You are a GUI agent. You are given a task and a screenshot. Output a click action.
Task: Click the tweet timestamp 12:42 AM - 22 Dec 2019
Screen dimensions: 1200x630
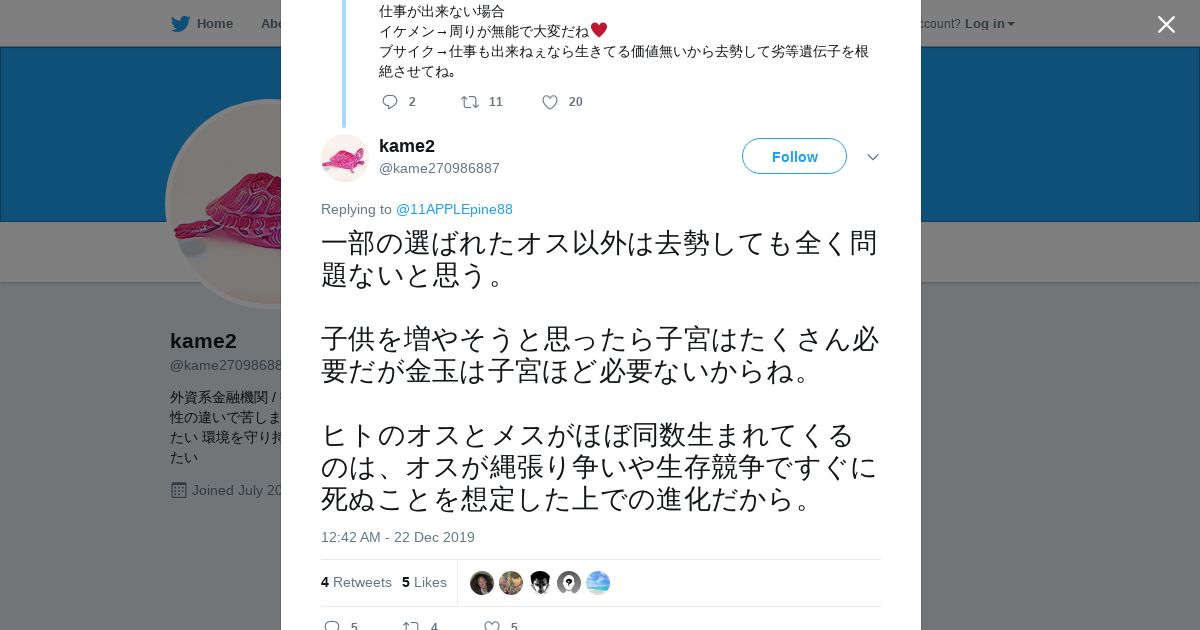[x=398, y=537]
